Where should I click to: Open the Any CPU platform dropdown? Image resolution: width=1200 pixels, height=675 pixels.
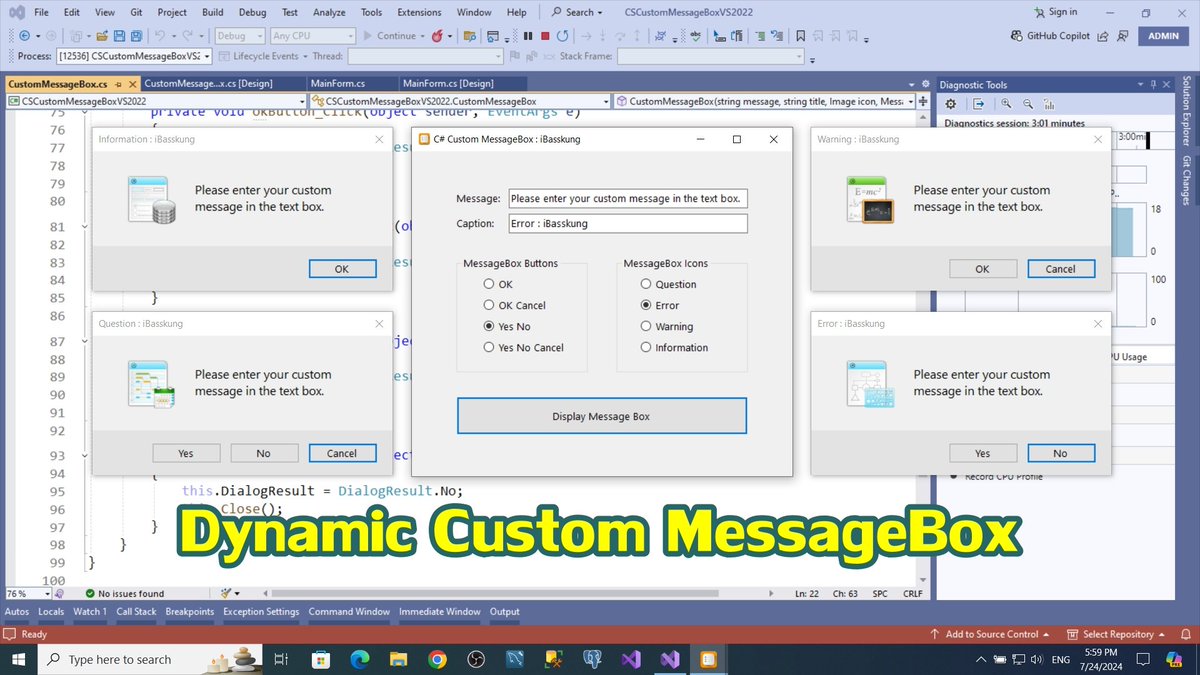tap(312, 36)
